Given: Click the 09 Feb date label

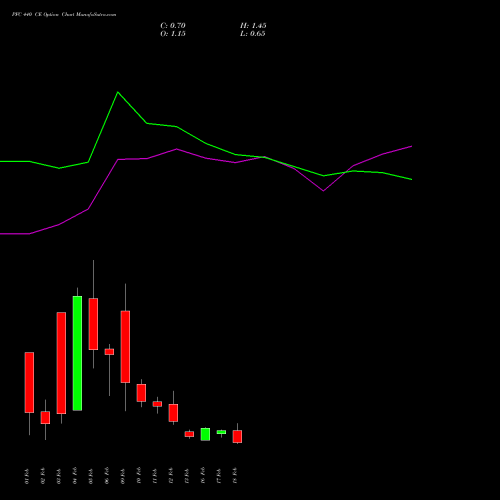Looking at the screenshot, I should pos(123,476).
